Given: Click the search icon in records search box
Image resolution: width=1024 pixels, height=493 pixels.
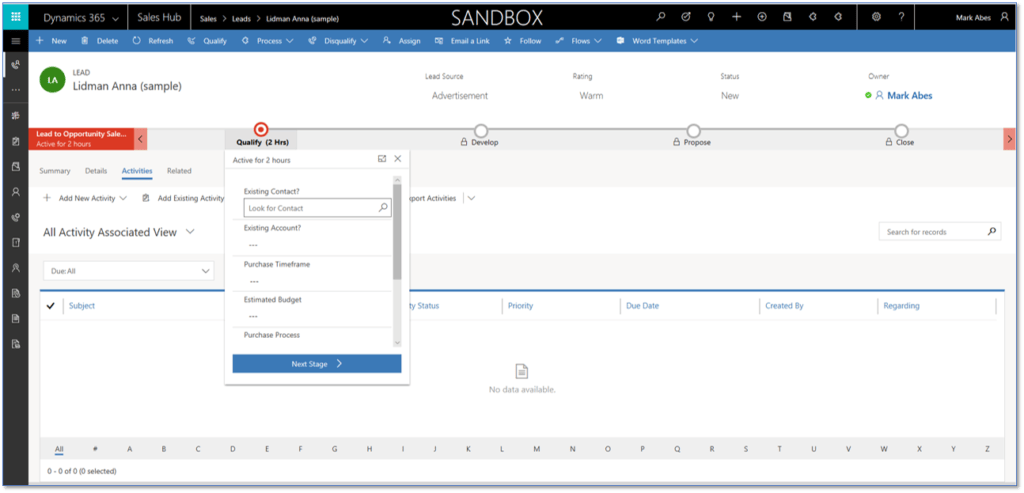Looking at the screenshot, I should pyautogui.click(x=992, y=231).
